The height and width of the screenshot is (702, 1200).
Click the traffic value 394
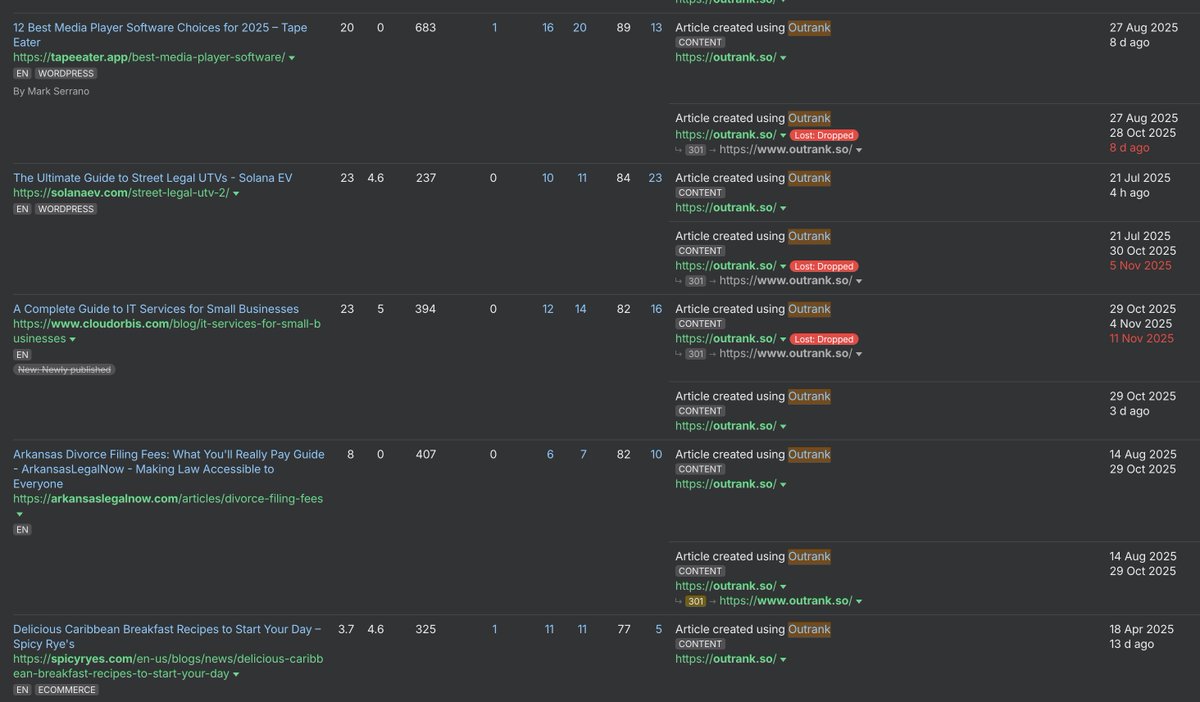[x=426, y=309]
